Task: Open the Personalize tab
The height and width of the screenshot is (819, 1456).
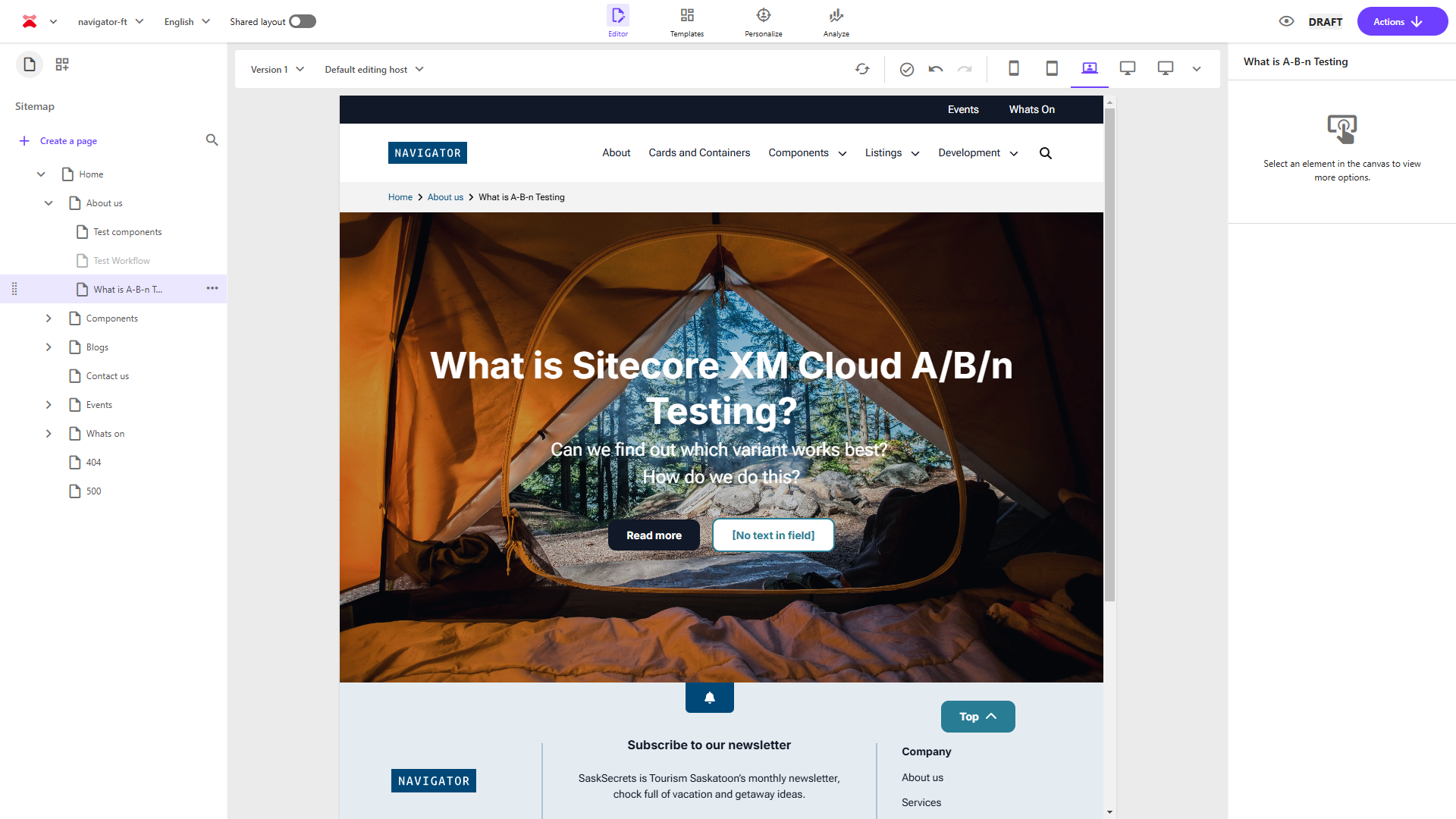Action: [x=764, y=21]
